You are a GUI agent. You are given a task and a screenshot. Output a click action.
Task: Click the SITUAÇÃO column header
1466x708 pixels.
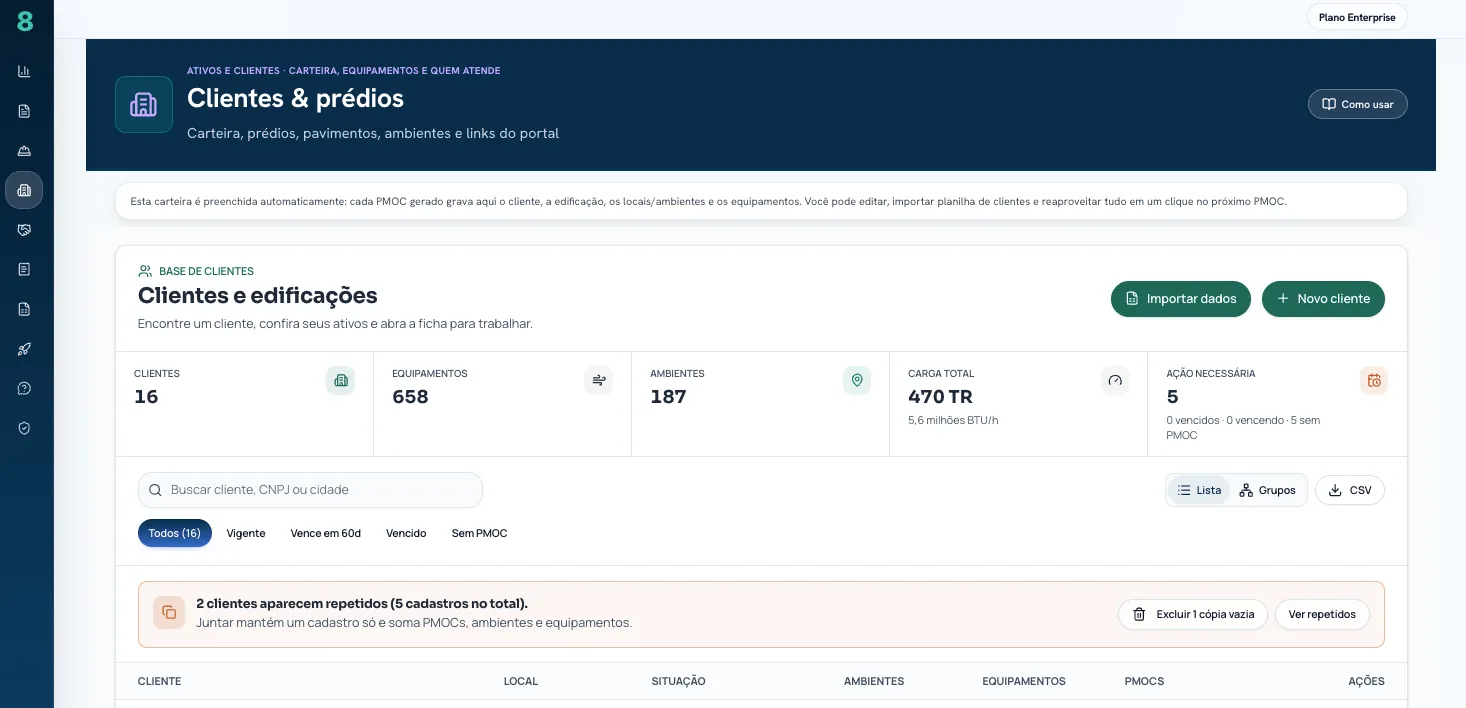(x=678, y=681)
